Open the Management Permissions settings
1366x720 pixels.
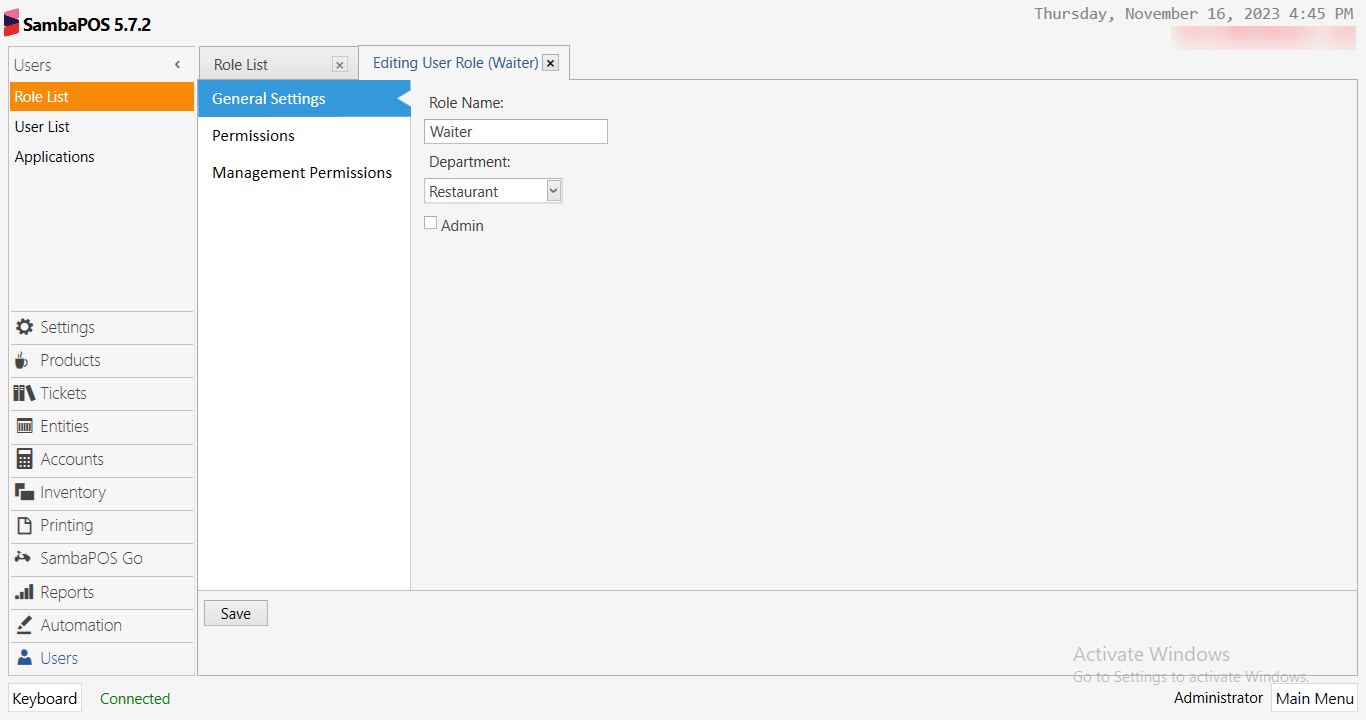(302, 172)
